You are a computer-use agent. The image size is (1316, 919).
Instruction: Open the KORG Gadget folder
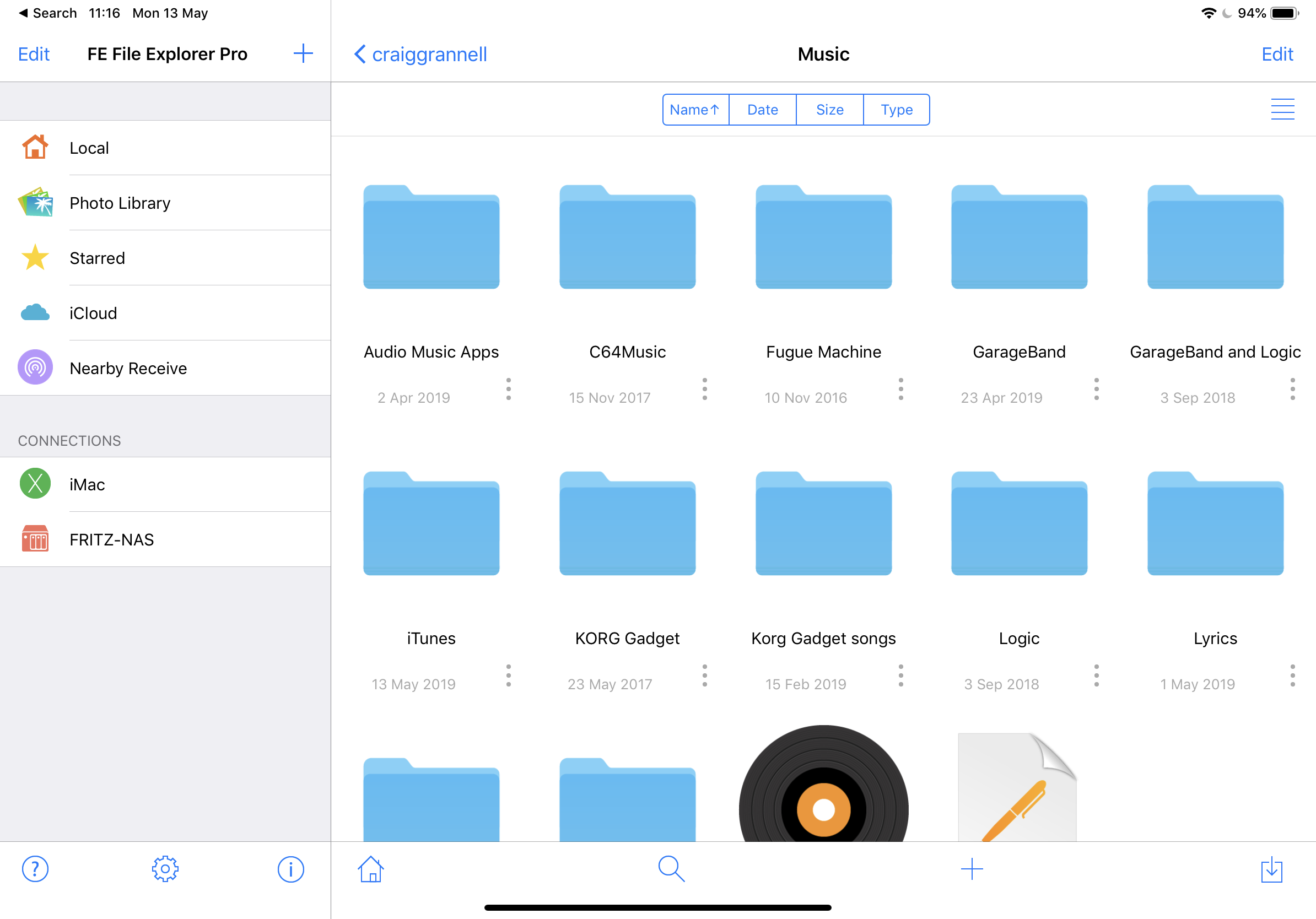coord(628,523)
